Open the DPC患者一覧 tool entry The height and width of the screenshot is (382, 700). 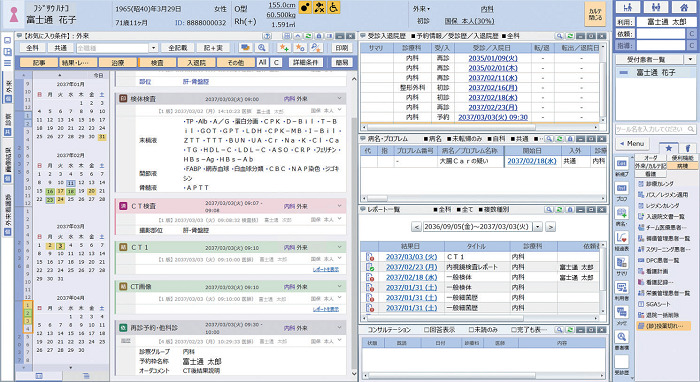(658, 260)
